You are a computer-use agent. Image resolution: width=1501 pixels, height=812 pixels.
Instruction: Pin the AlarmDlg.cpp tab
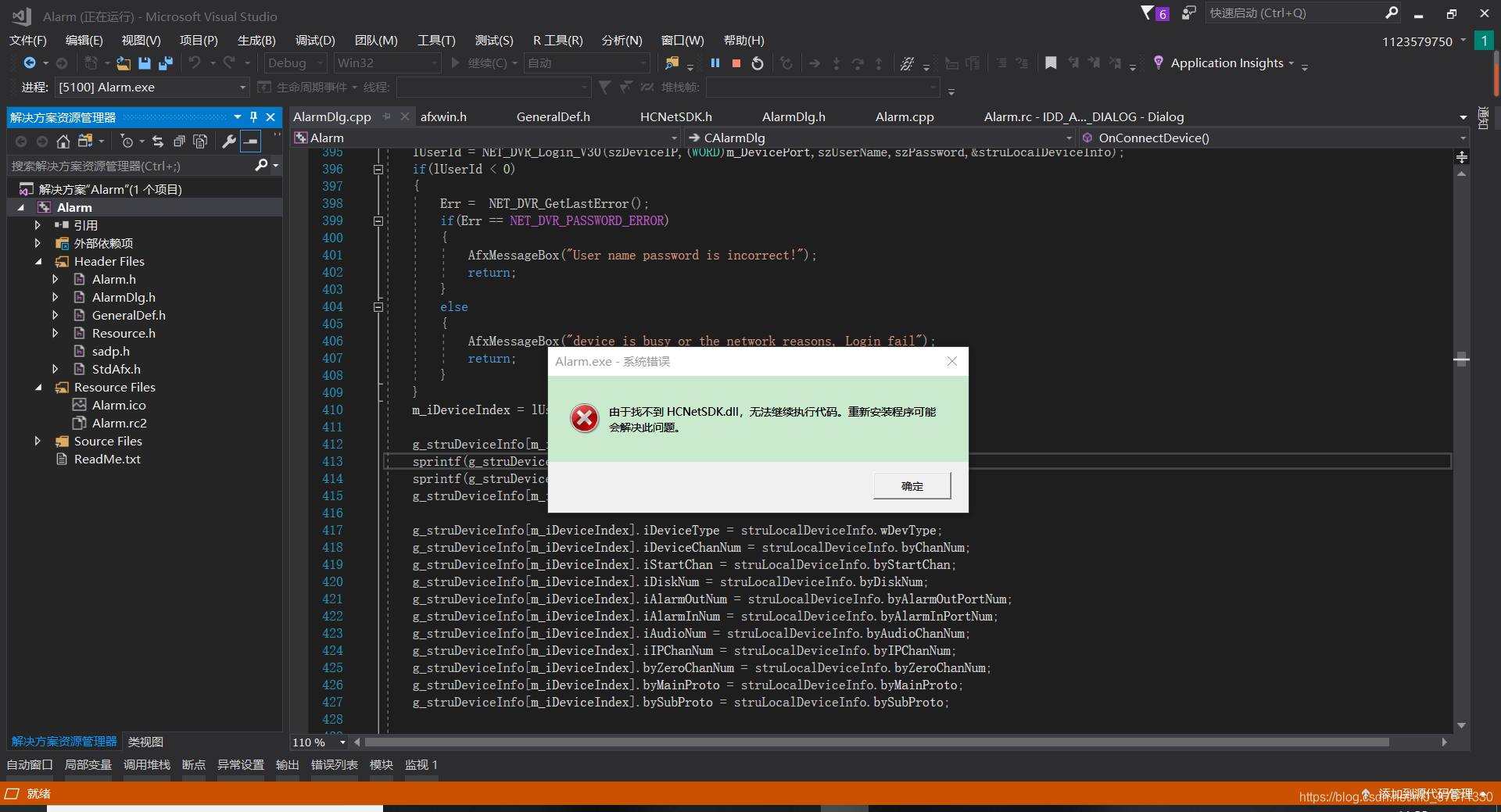click(x=386, y=116)
